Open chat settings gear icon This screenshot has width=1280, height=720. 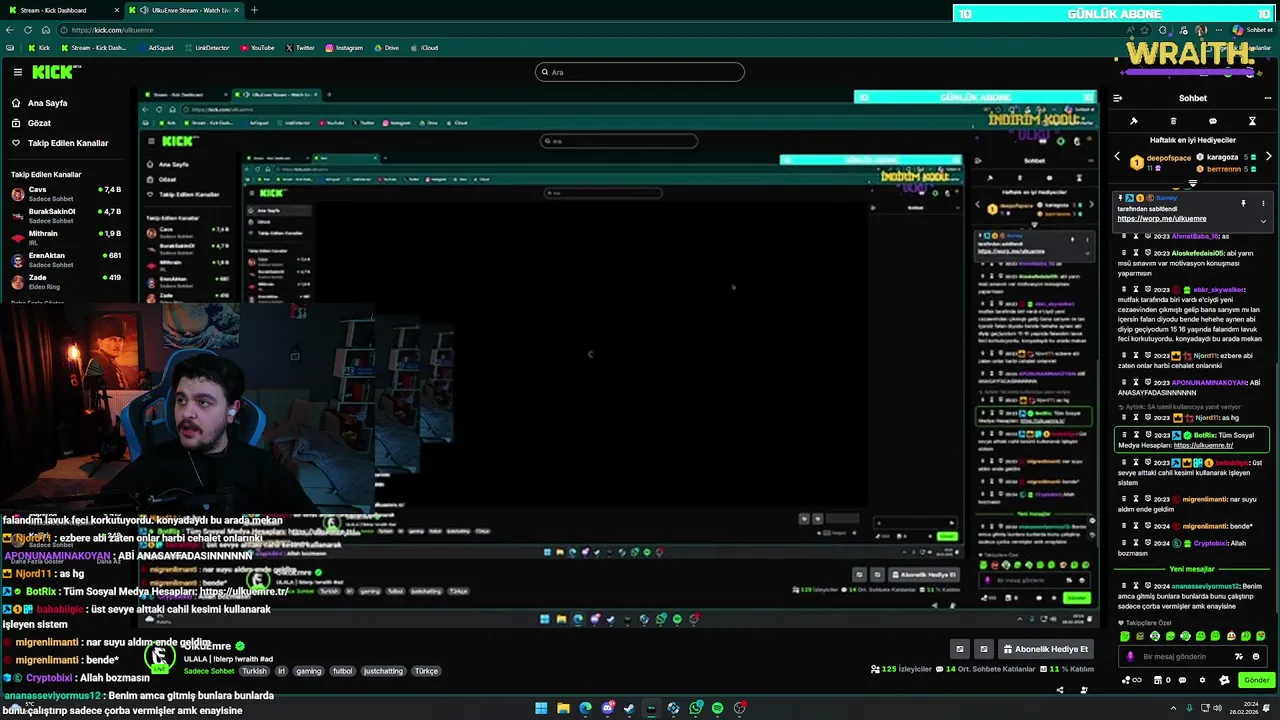(x=1203, y=680)
